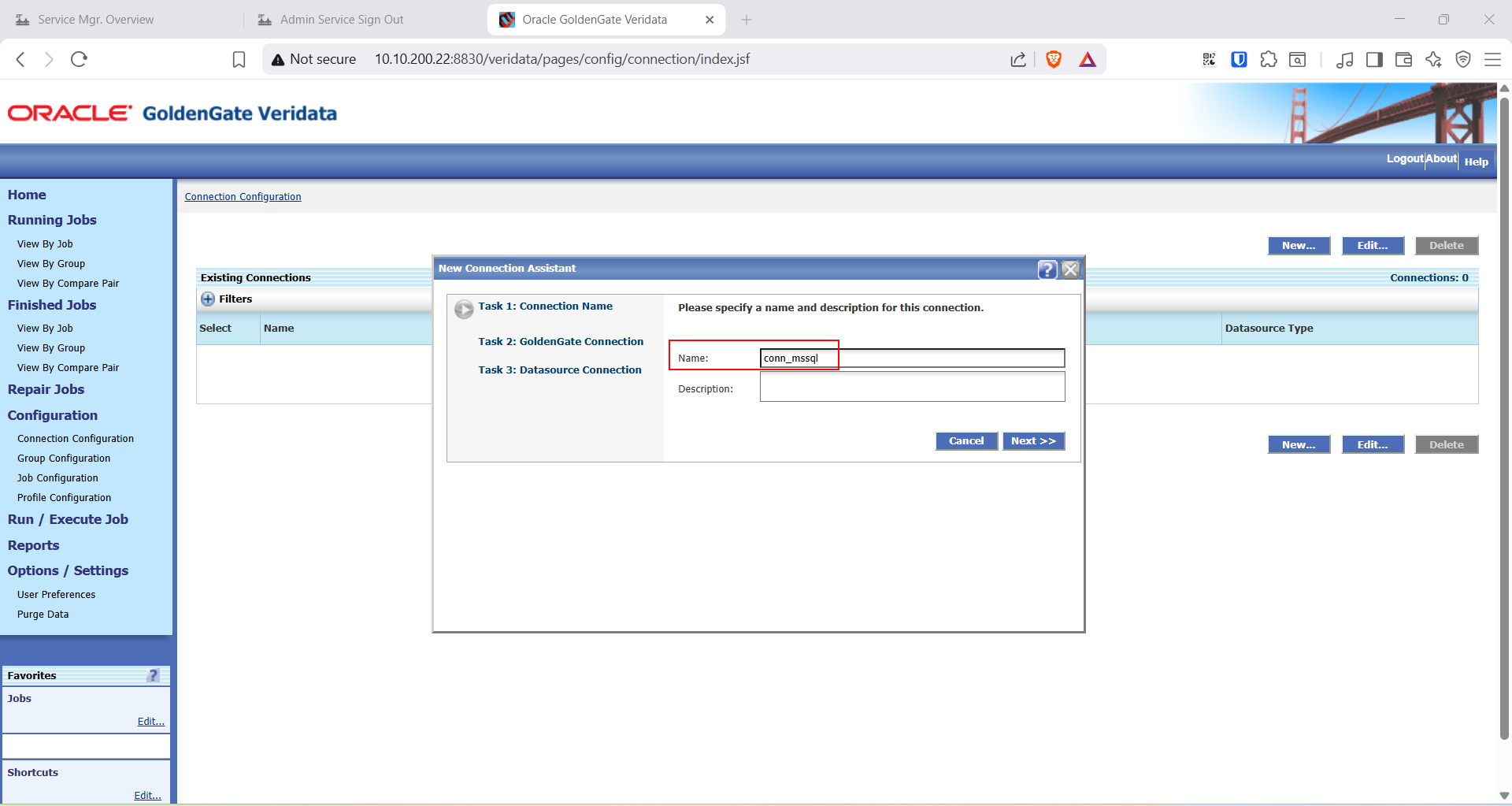Screen dimensions: 1512x806
Task: Open the VPN shield icon
Action: pos(1463,59)
